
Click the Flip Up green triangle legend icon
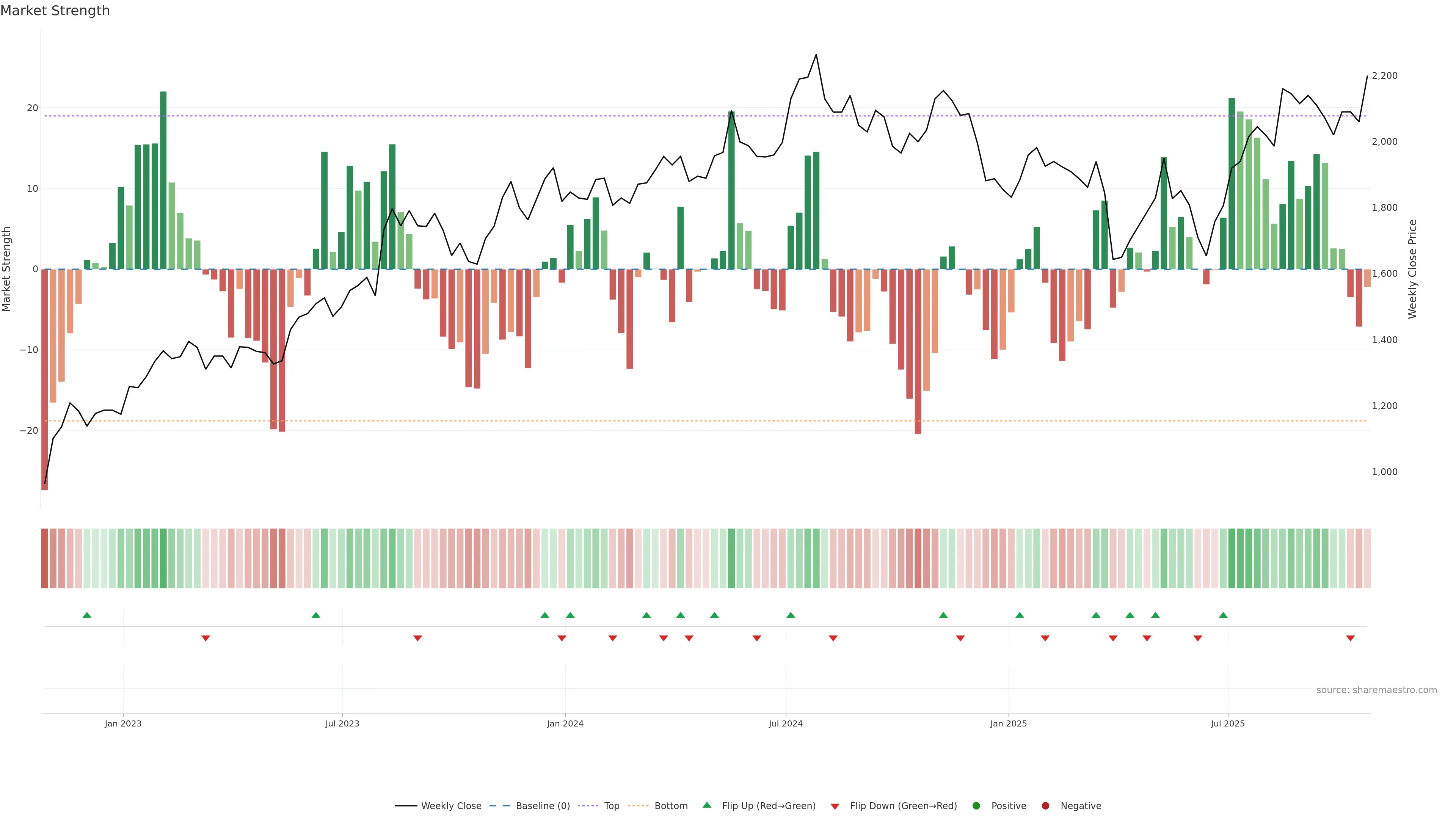click(x=706, y=805)
